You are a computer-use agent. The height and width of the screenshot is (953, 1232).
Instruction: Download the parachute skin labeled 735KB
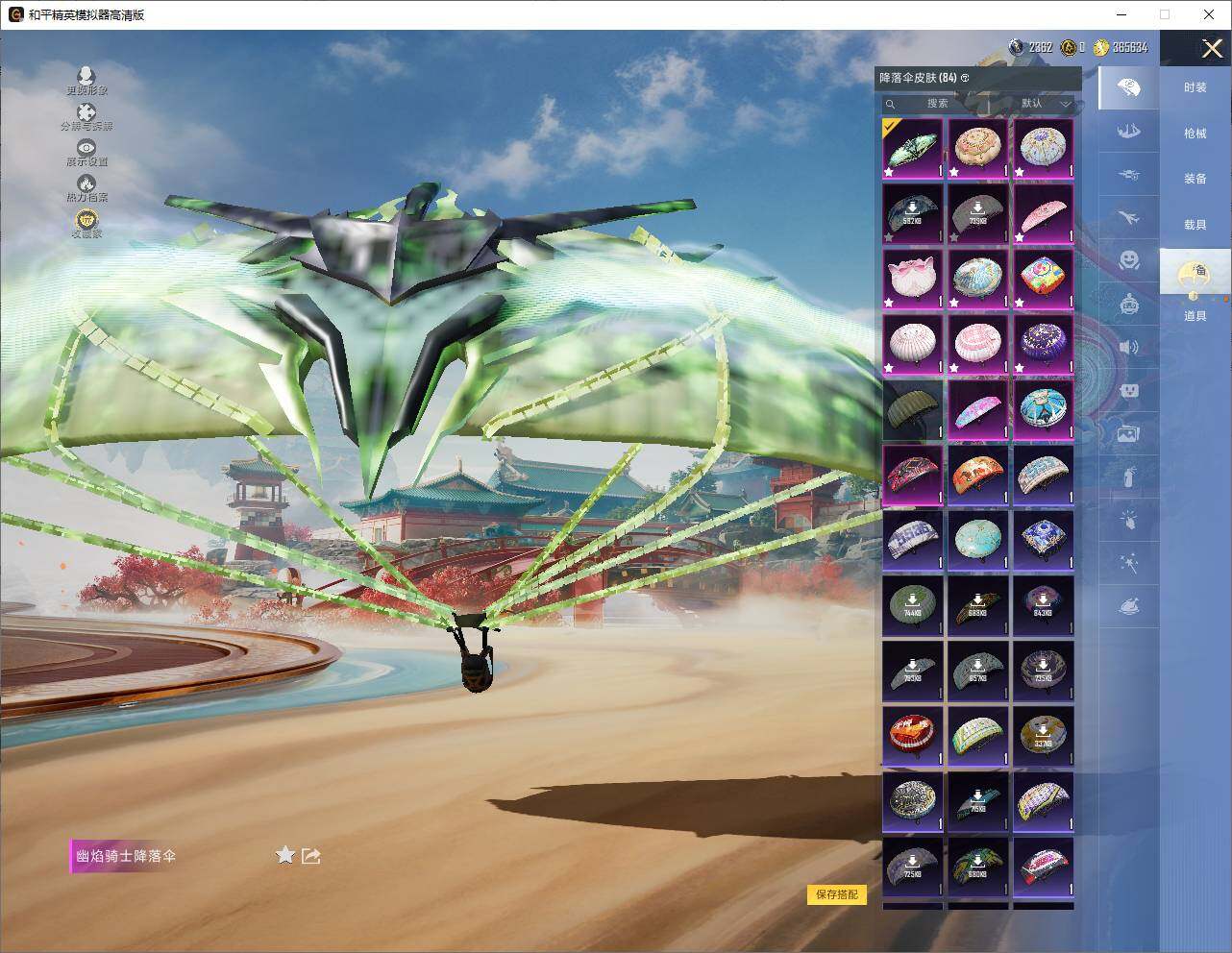(x=1044, y=671)
